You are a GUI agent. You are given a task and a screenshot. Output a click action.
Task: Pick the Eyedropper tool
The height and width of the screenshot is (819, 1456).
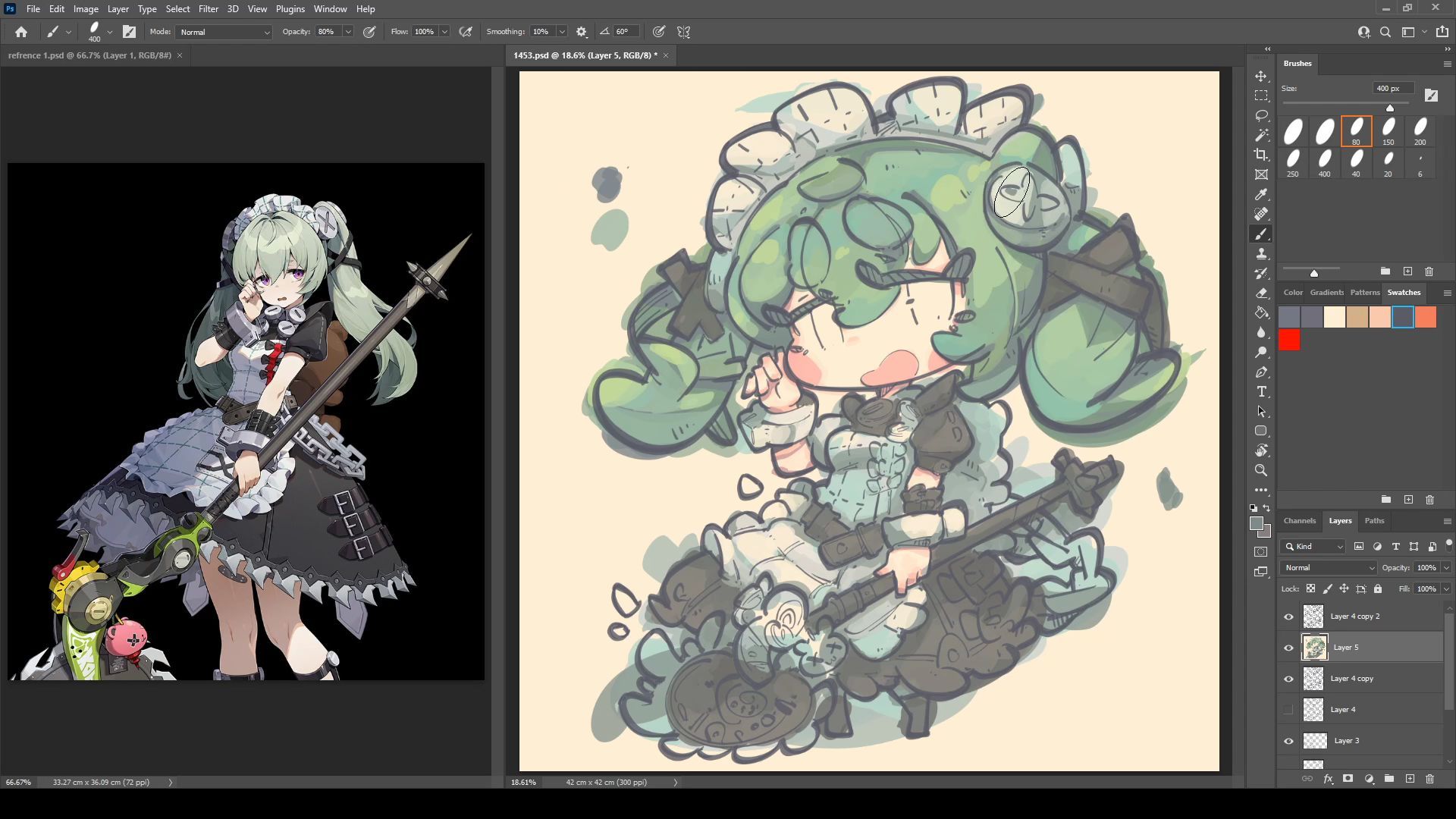(1261, 195)
